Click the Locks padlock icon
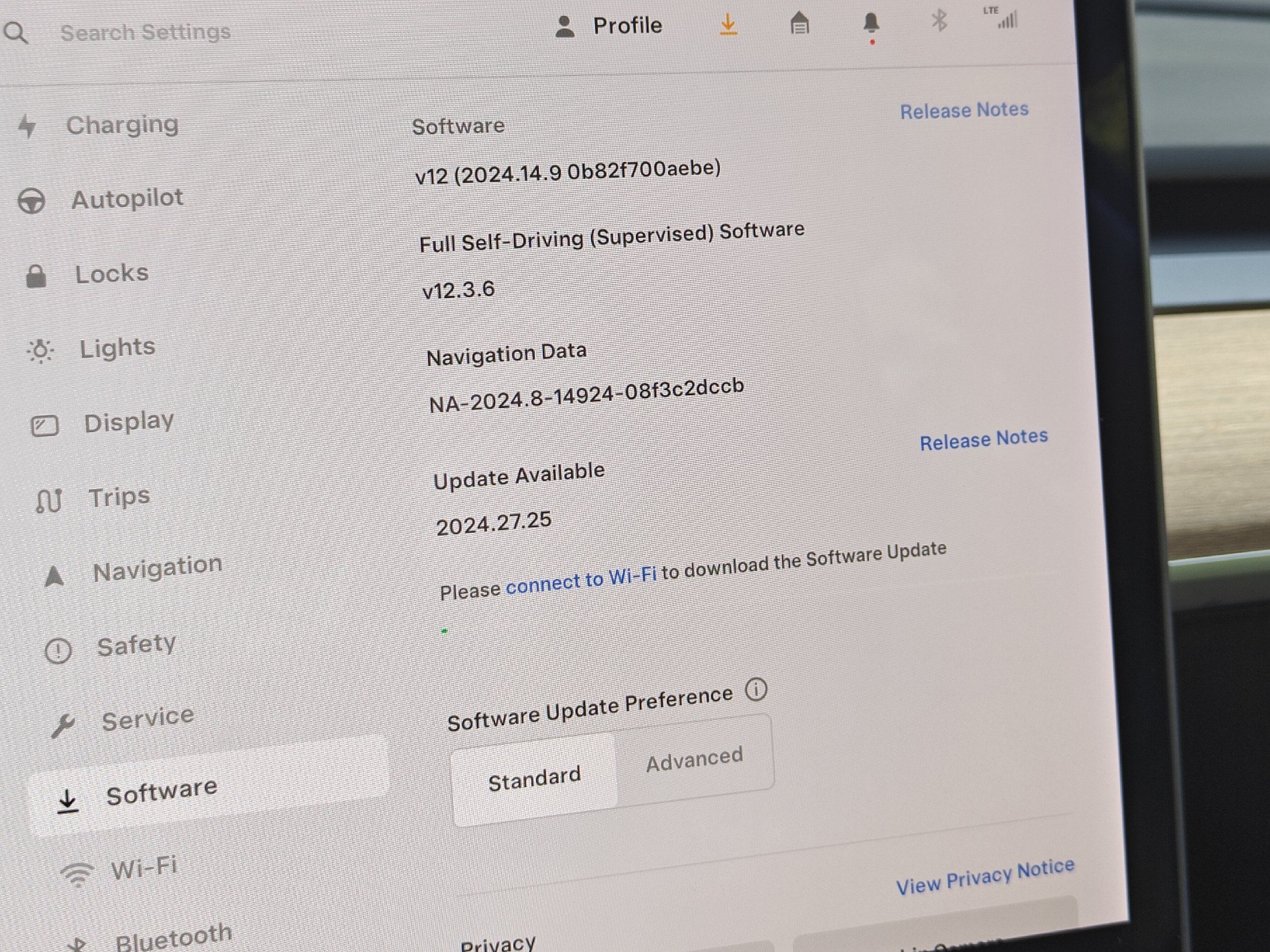Image resolution: width=1270 pixels, height=952 pixels. (x=36, y=276)
